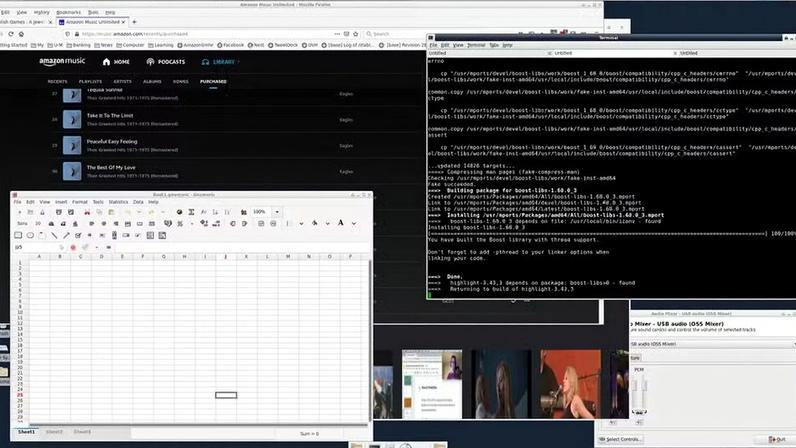Open the zoom percentage dropdown in Gnumeric

277,212
